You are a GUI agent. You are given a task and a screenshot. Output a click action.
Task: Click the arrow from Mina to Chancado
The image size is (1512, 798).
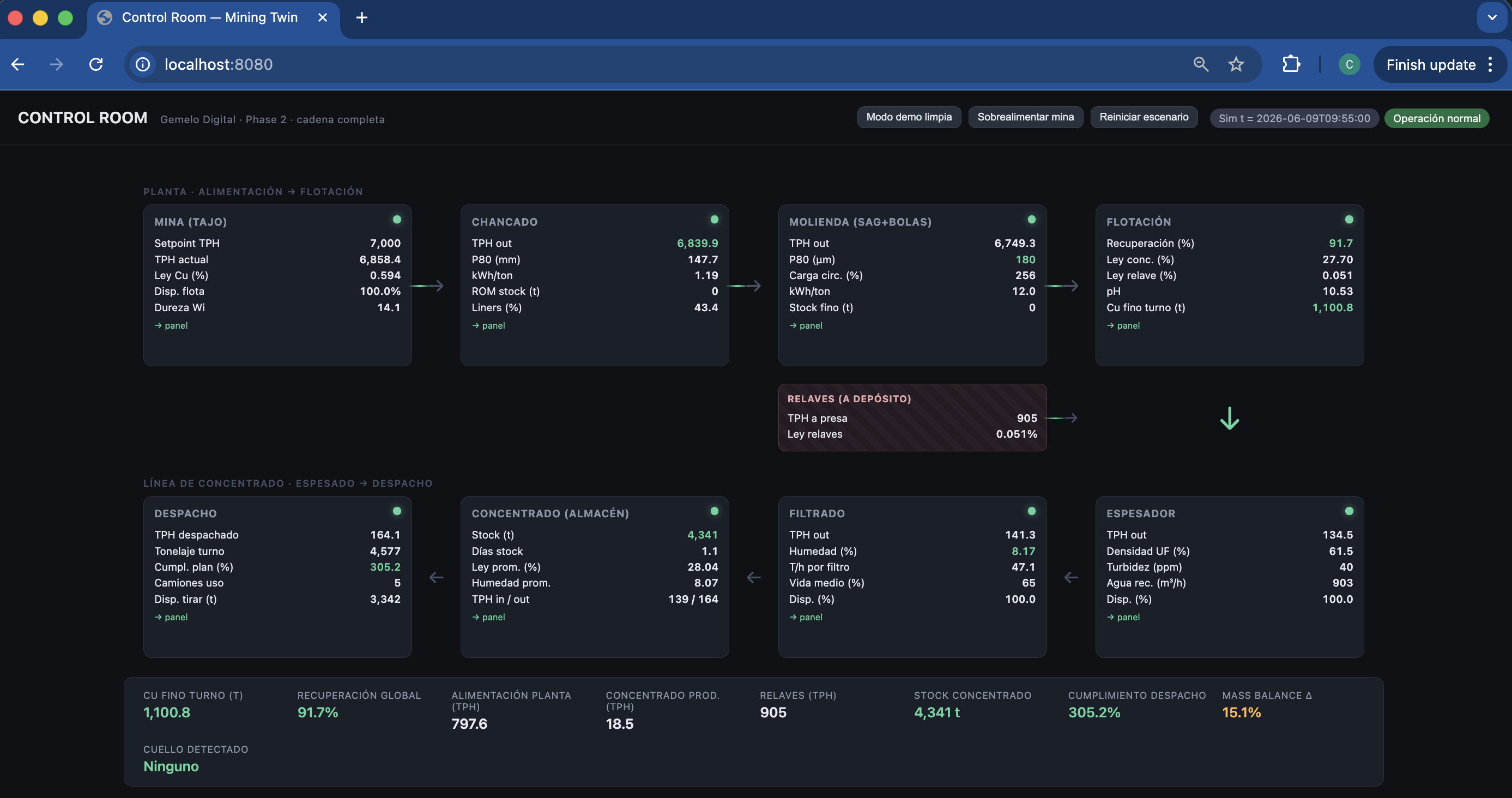tap(427, 286)
